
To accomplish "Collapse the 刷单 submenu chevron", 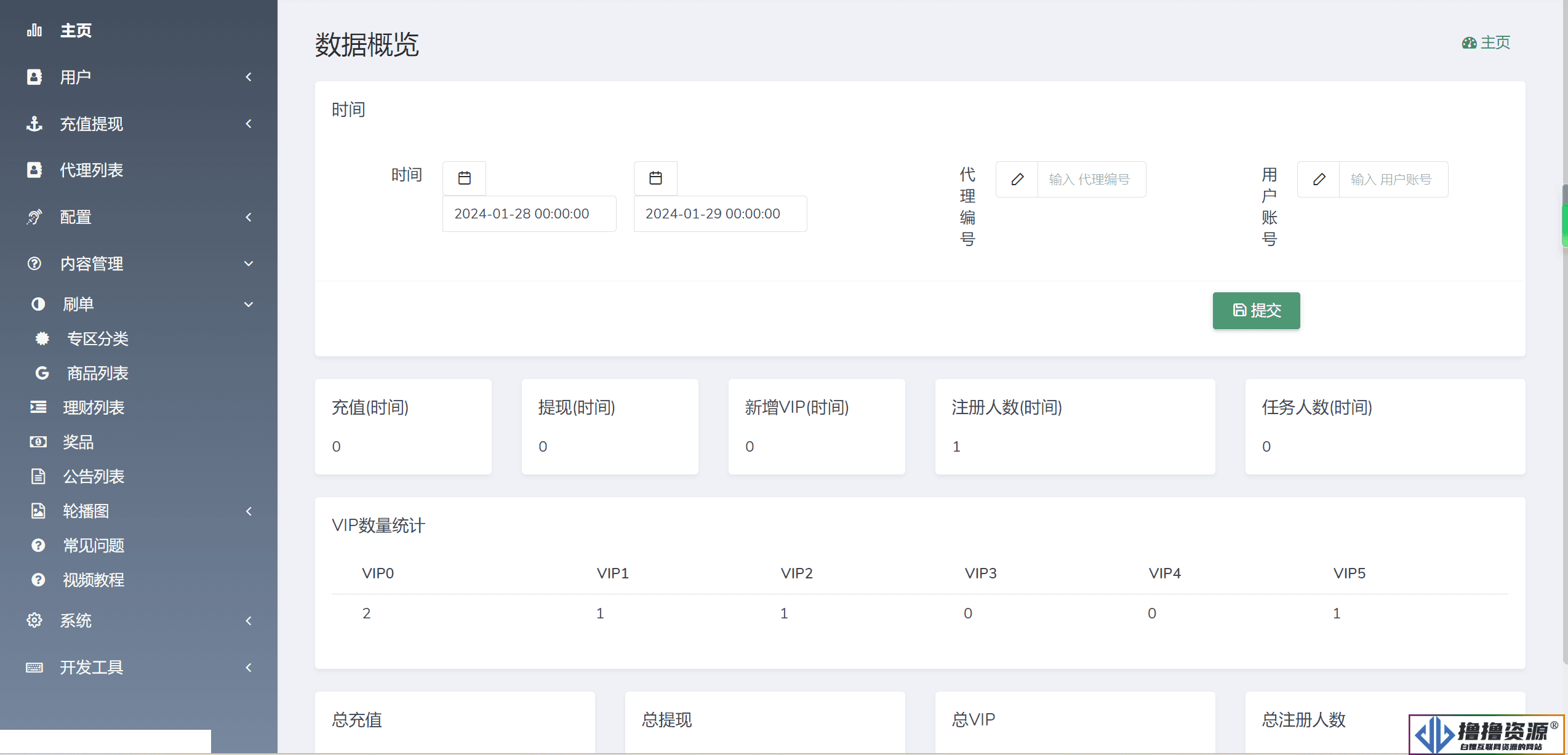I will [249, 304].
